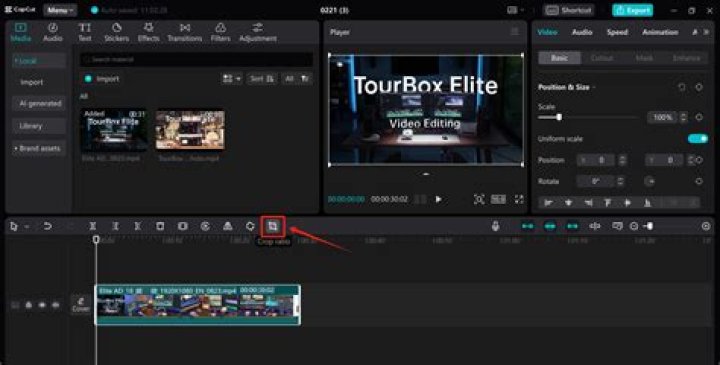Open the selection tool dropdown arrow

coord(27,226)
